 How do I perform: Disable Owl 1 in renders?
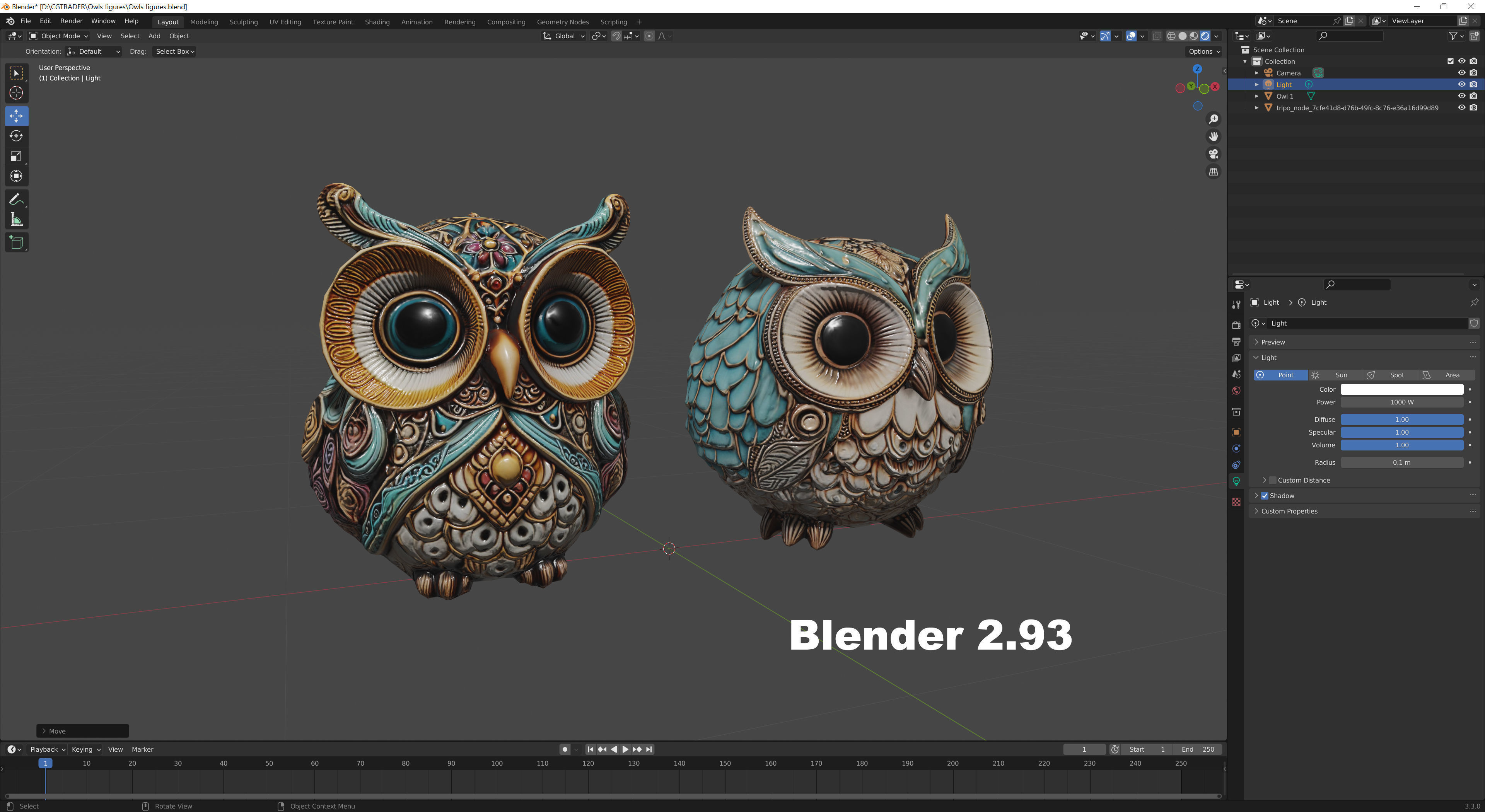[x=1473, y=96]
